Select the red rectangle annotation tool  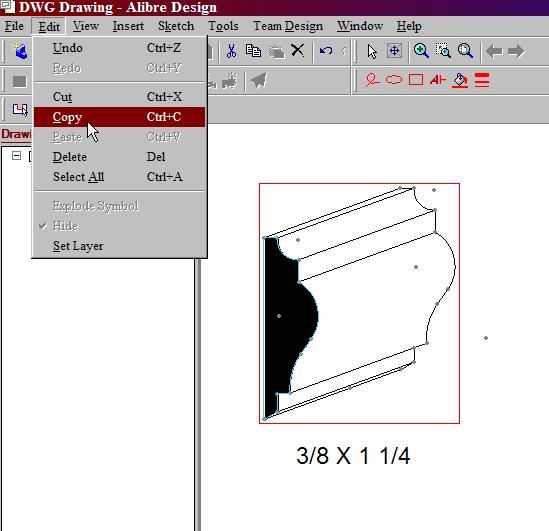(416, 80)
